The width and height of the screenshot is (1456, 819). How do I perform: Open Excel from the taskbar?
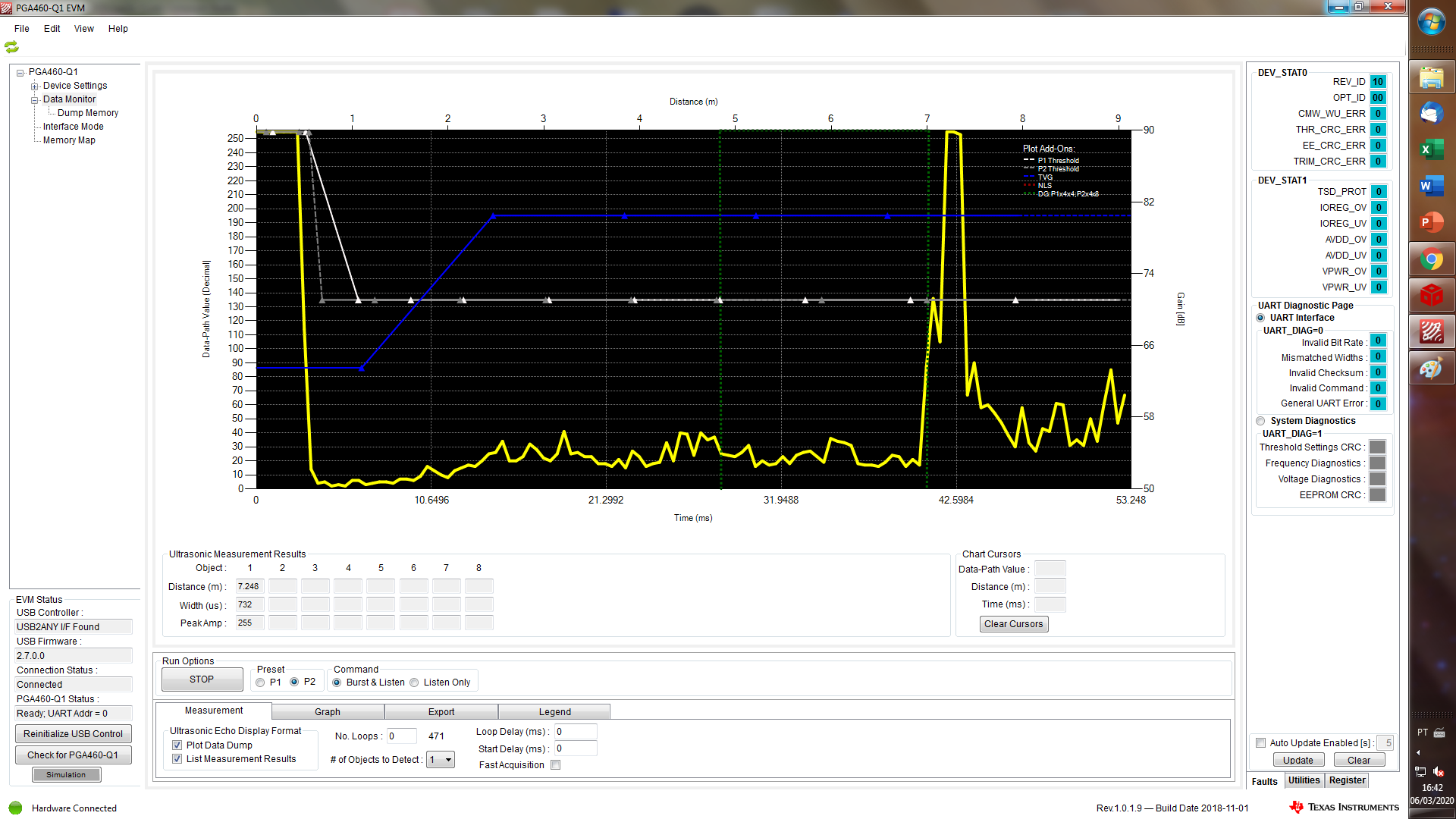pos(1431,149)
